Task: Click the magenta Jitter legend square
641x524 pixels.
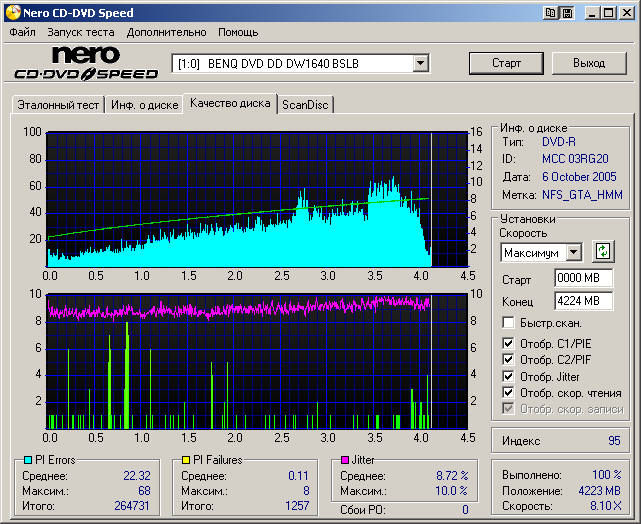Action: (344, 460)
